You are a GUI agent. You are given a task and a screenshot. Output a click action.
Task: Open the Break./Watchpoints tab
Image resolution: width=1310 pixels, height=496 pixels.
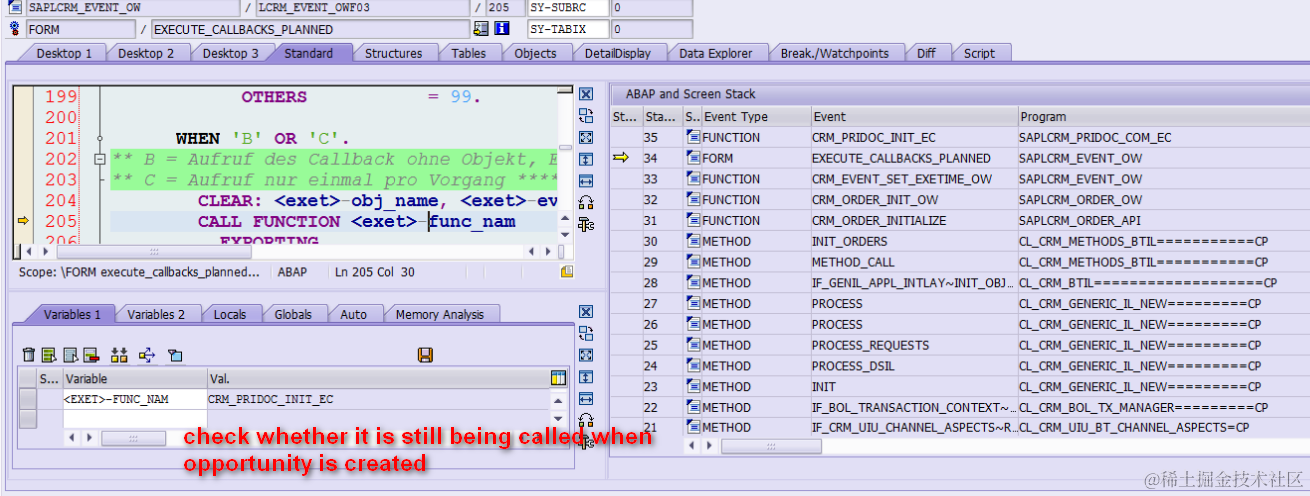click(833, 53)
